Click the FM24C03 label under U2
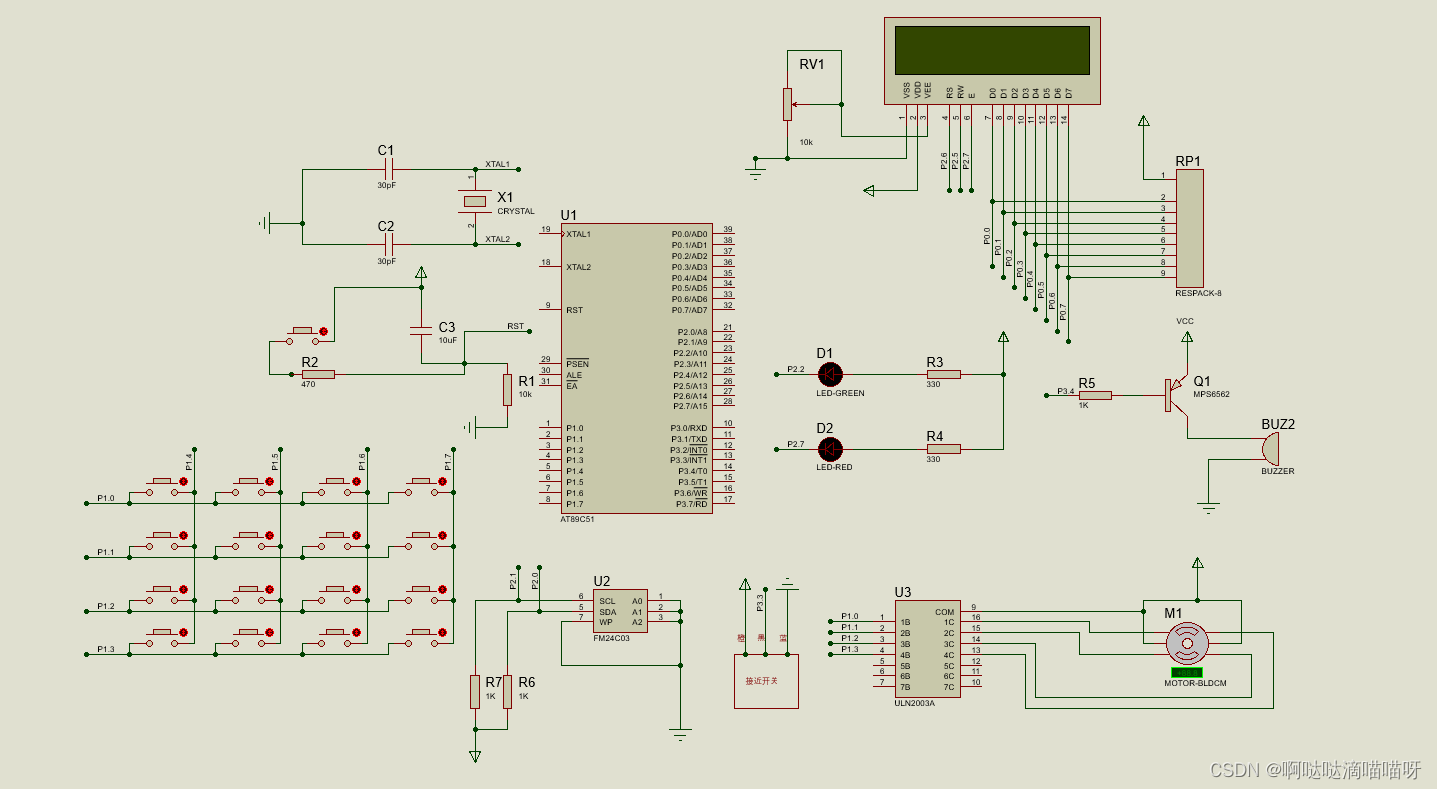 (610, 637)
